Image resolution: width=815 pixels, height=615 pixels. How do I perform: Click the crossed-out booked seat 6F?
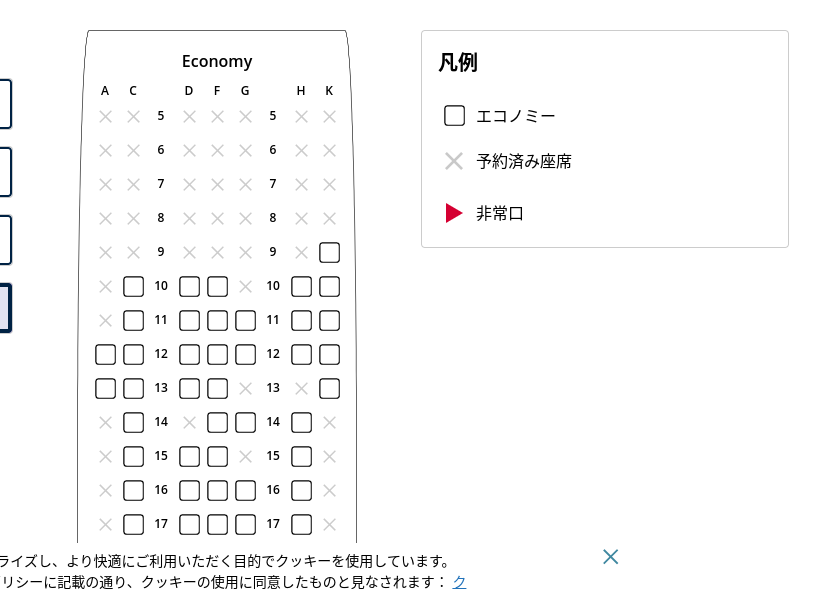click(217, 150)
